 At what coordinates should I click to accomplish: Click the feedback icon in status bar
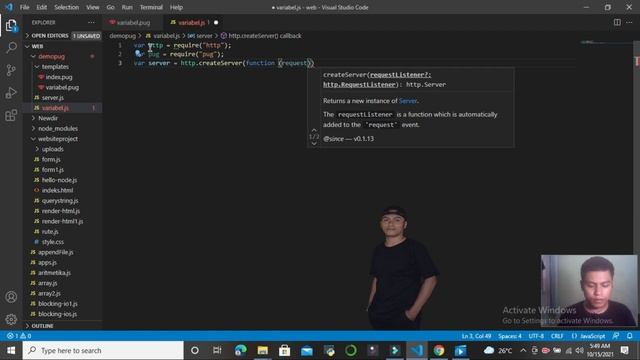(x=616, y=336)
